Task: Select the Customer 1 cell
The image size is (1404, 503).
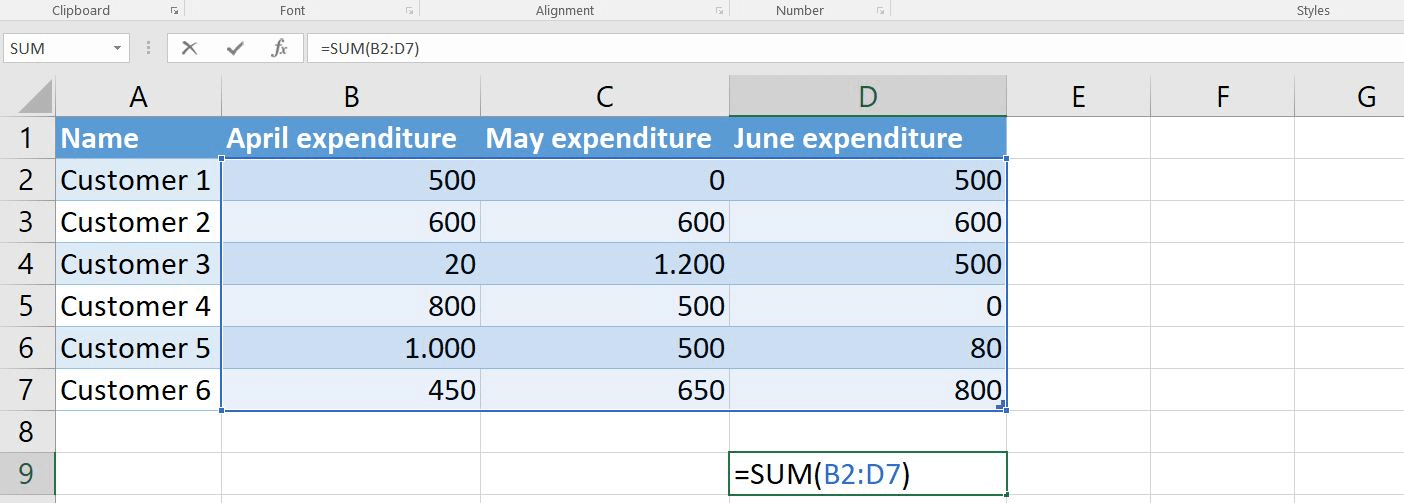Action: 138,180
